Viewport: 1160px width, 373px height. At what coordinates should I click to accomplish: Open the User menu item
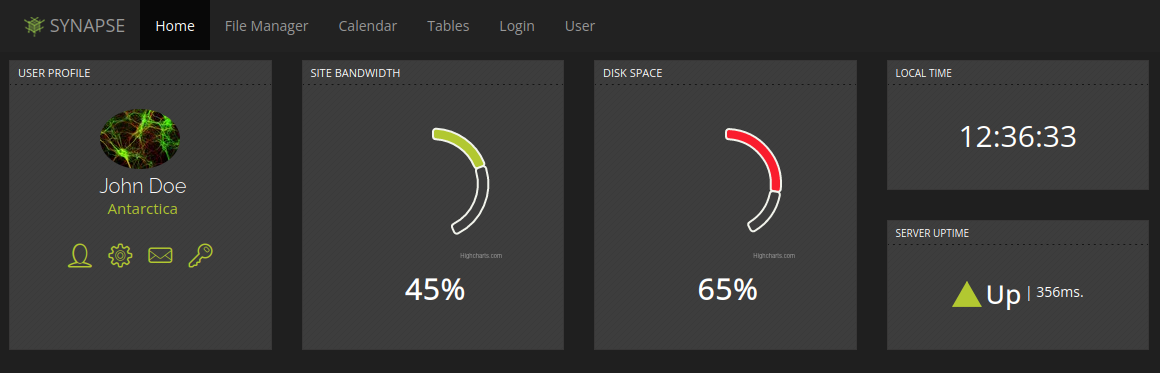tap(580, 25)
